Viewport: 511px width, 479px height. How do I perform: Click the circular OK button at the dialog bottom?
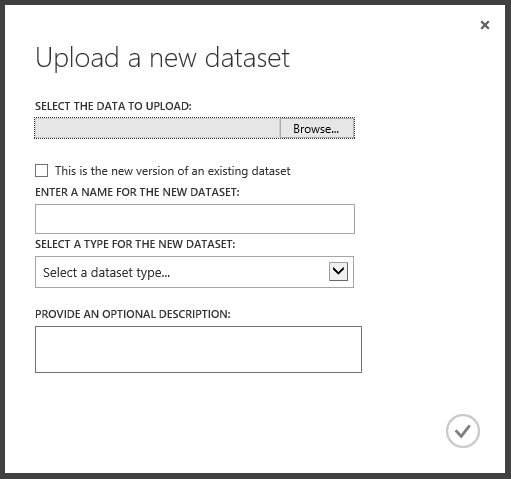point(463,431)
